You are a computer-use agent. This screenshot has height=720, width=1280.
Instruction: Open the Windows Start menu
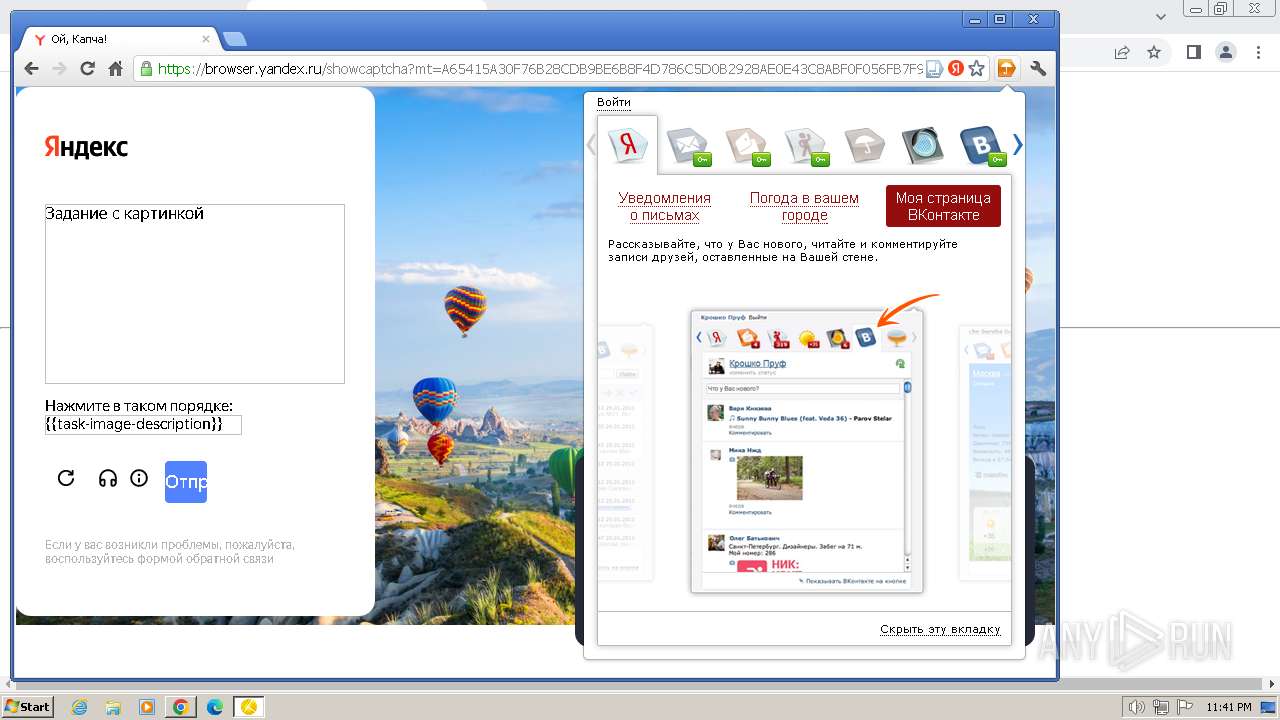pyautogui.click(x=27, y=707)
